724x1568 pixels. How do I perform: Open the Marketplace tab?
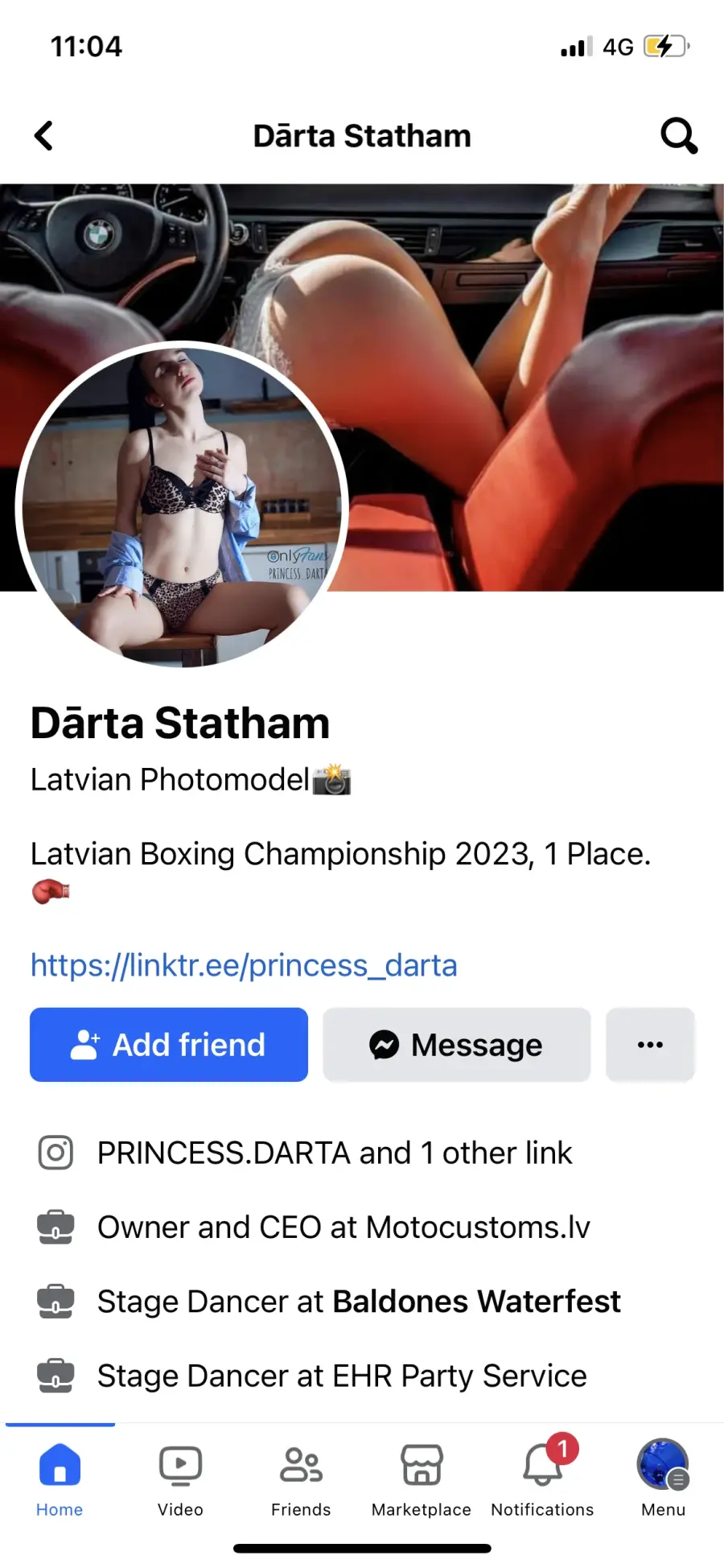click(x=422, y=1479)
